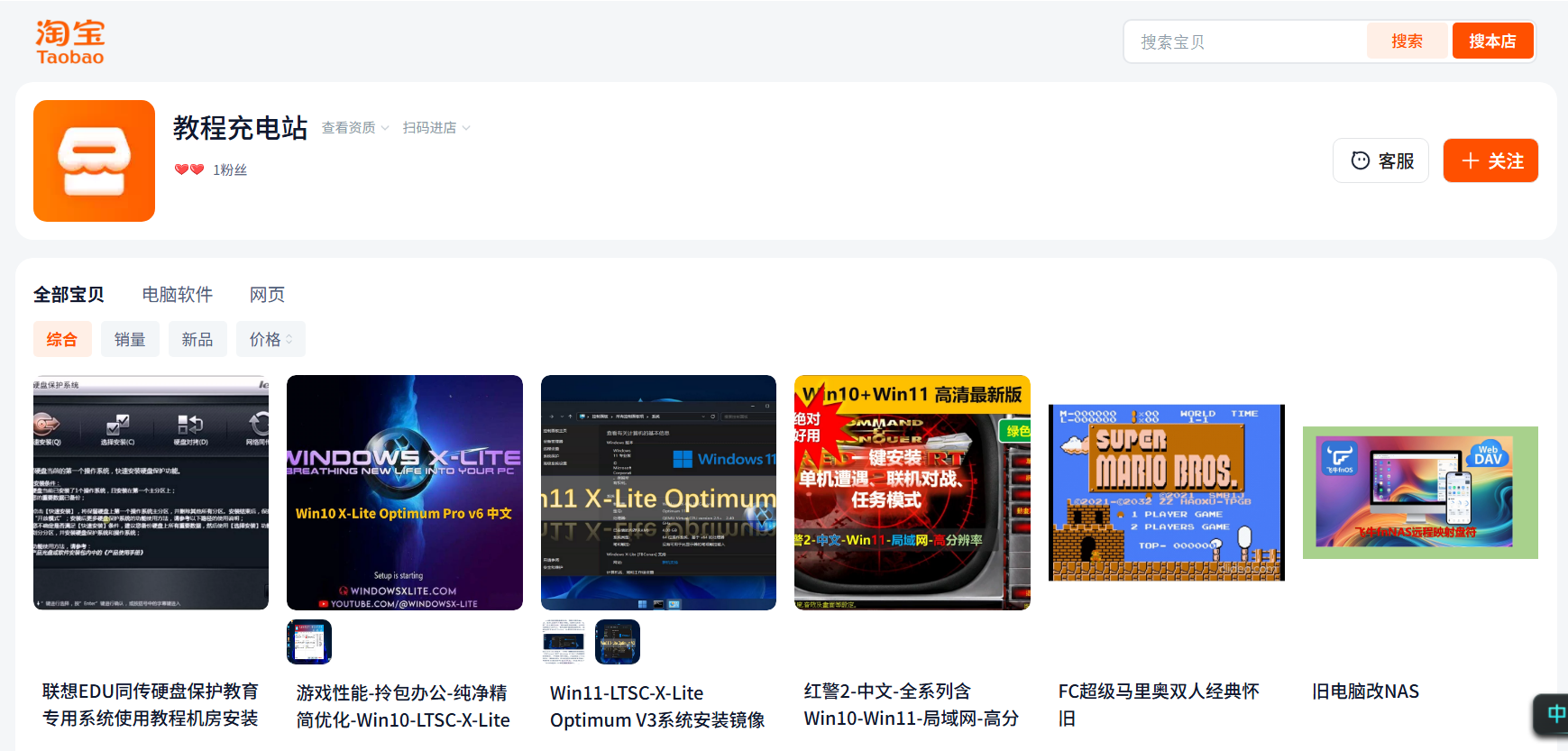Open the 教程充电站 shop avatar icon
The height and width of the screenshot is (751, 1568).
[94, 160]
